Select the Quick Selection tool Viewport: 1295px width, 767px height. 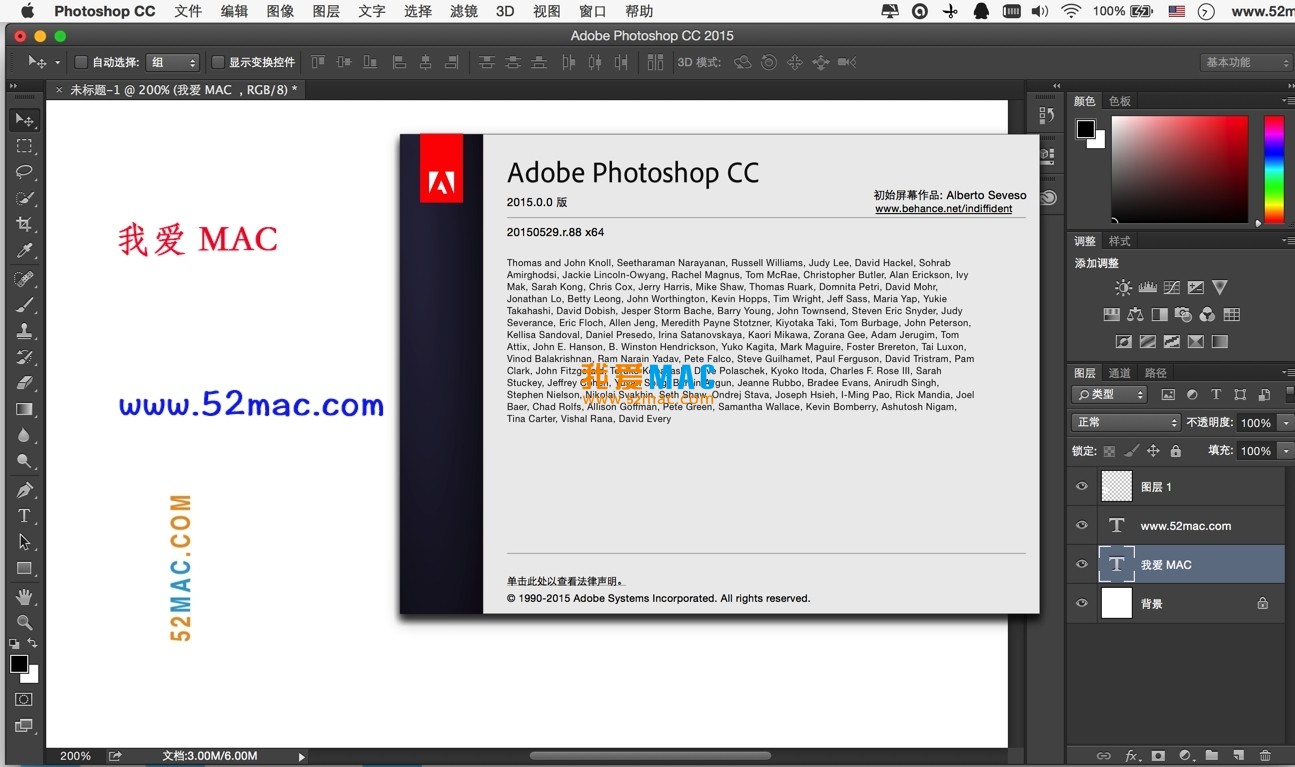[24, 198]
